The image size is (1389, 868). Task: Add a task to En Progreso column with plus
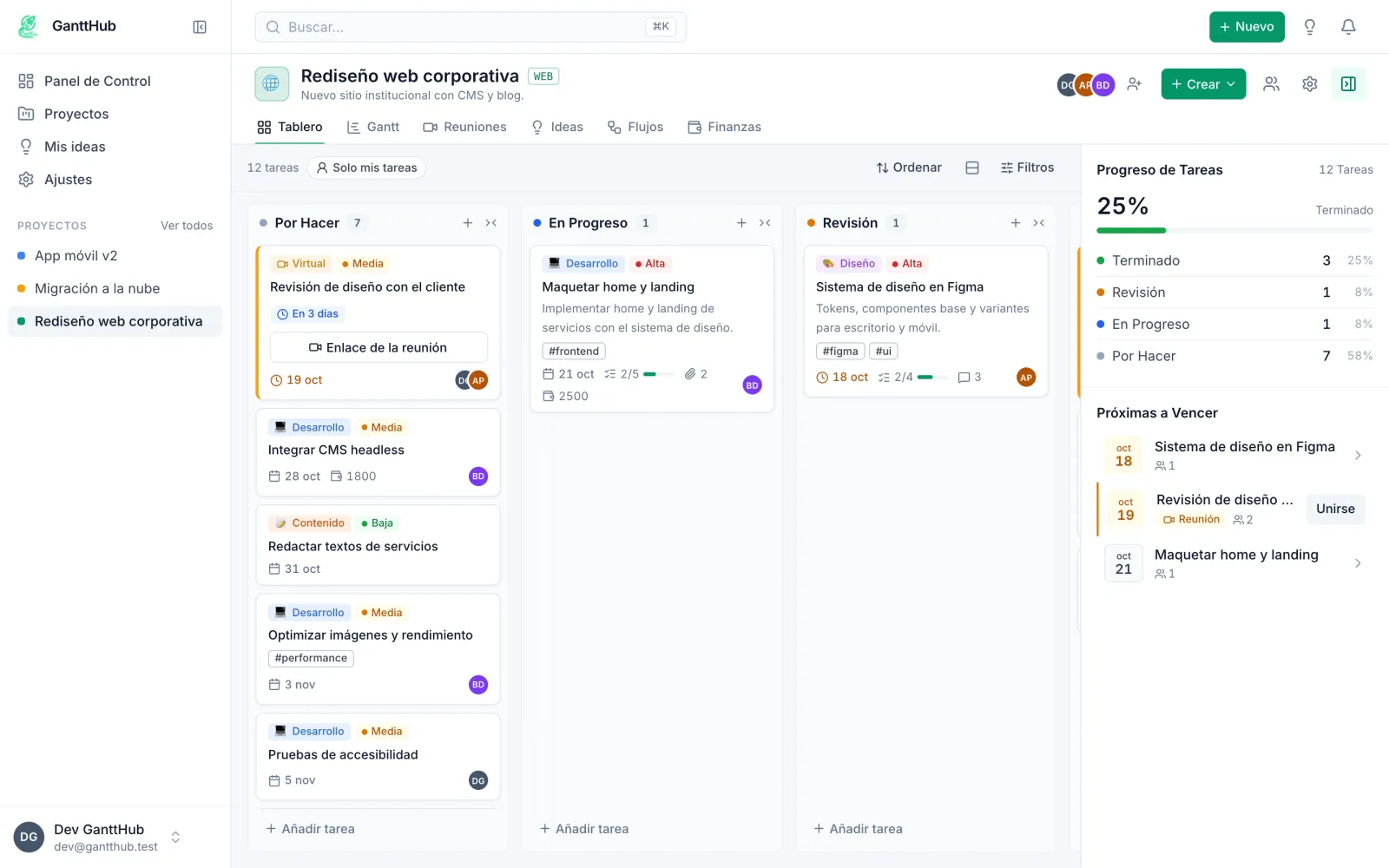point(741,223)
